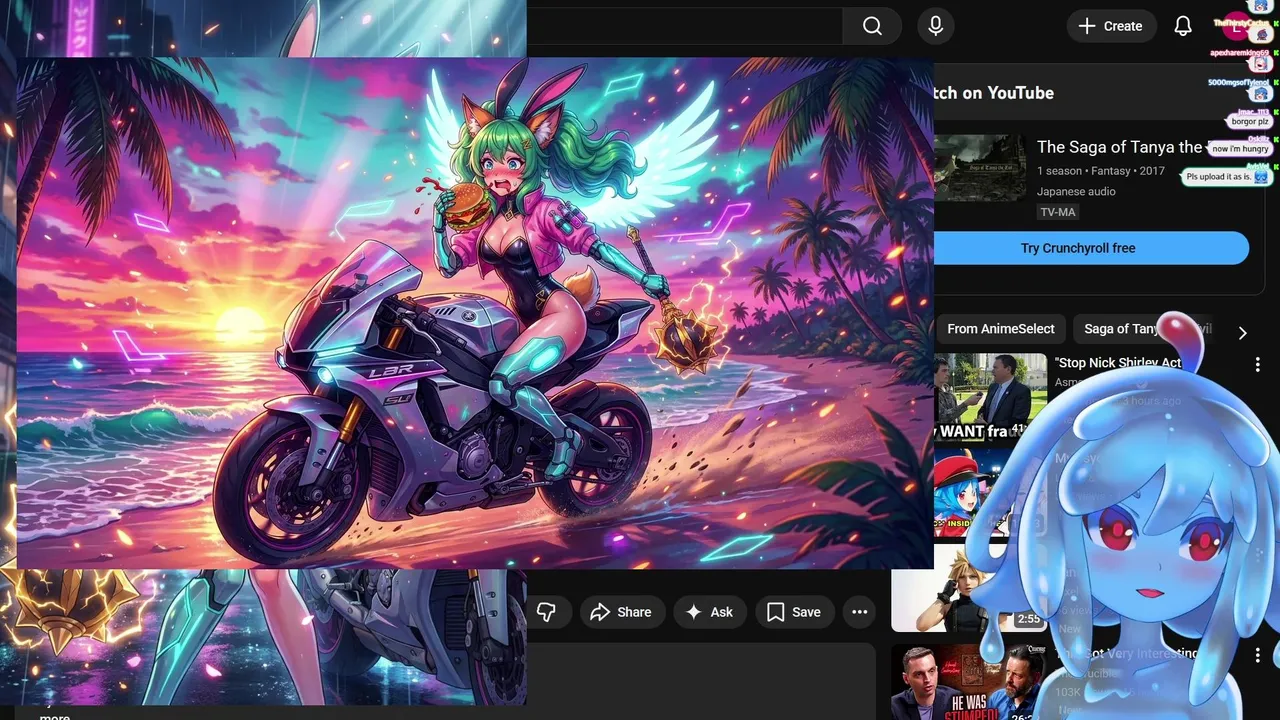Open options menu for the bottom recommended video
This screenshot has width=1280, height=720.
[1258, 656]
